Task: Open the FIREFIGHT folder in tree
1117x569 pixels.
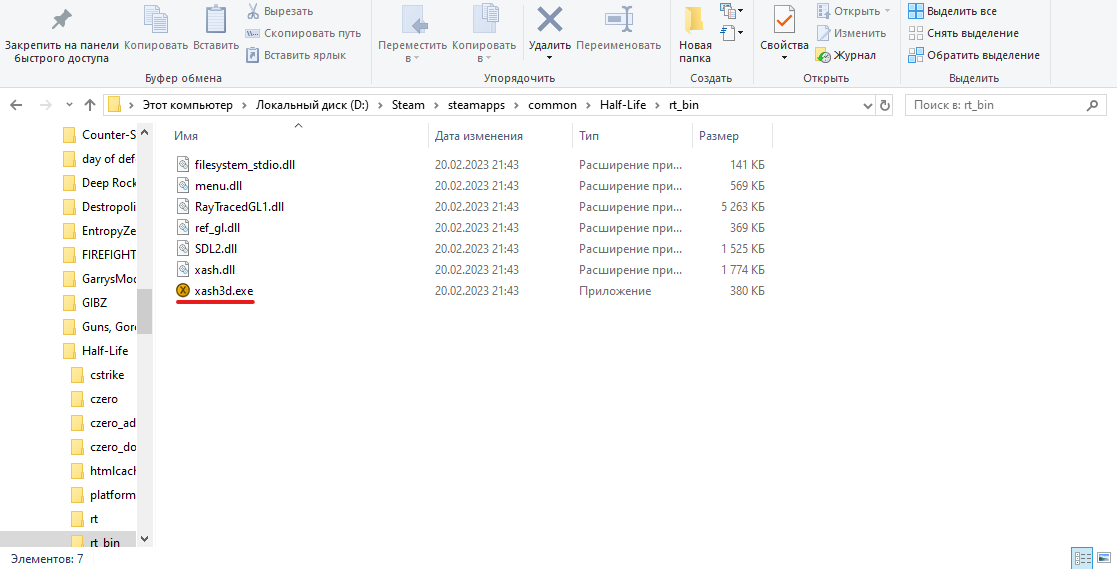Action: click(x=100, y=255)
